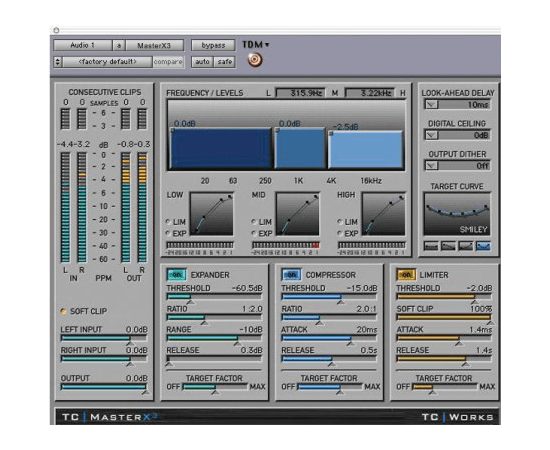Click the Limiter Soft Clip slider
550x450 pixels.
444,317
